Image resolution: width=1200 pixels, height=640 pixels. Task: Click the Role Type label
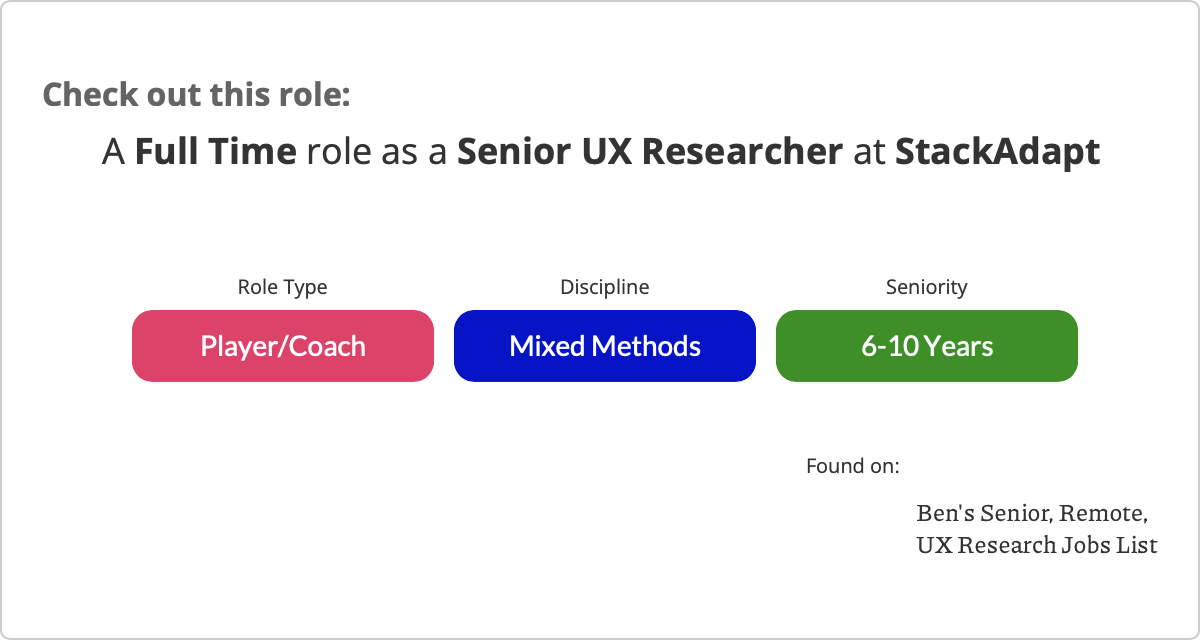(x=282, y=287)
